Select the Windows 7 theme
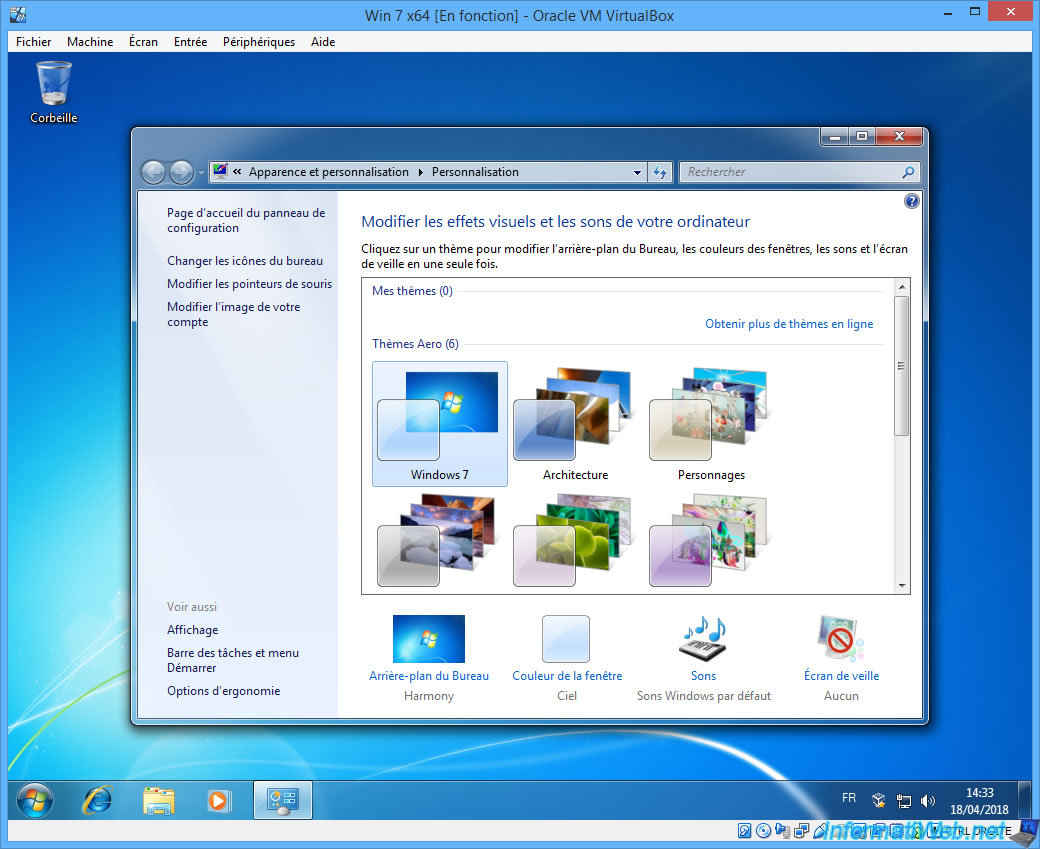This screenshot has width=1040, height=849. pos(440,424)
